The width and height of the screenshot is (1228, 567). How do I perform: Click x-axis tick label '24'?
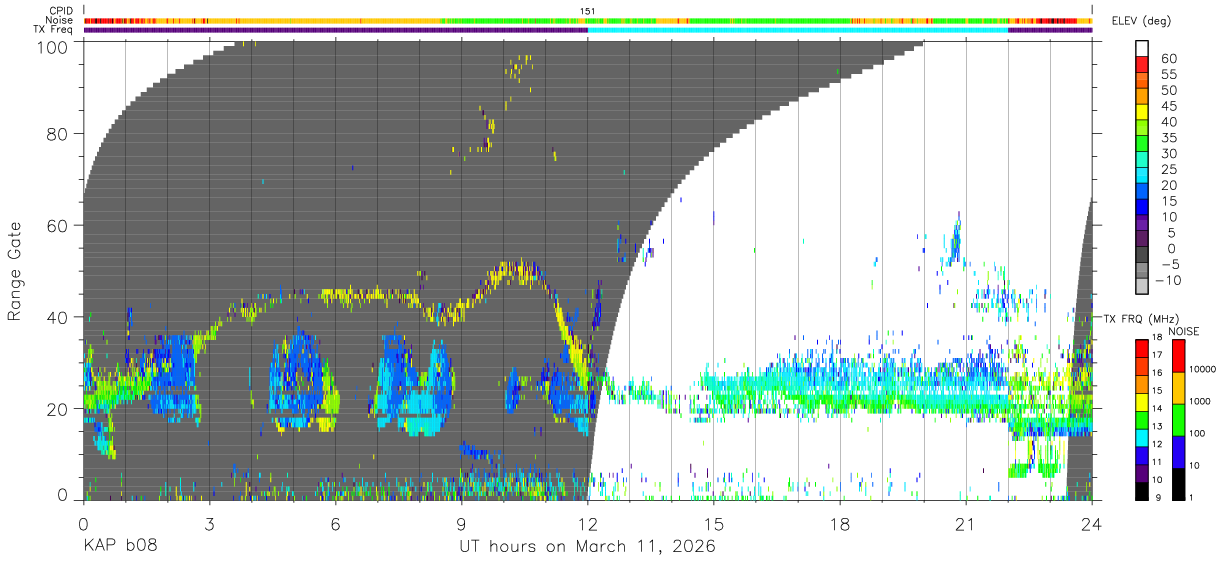tap(1092, 524)
